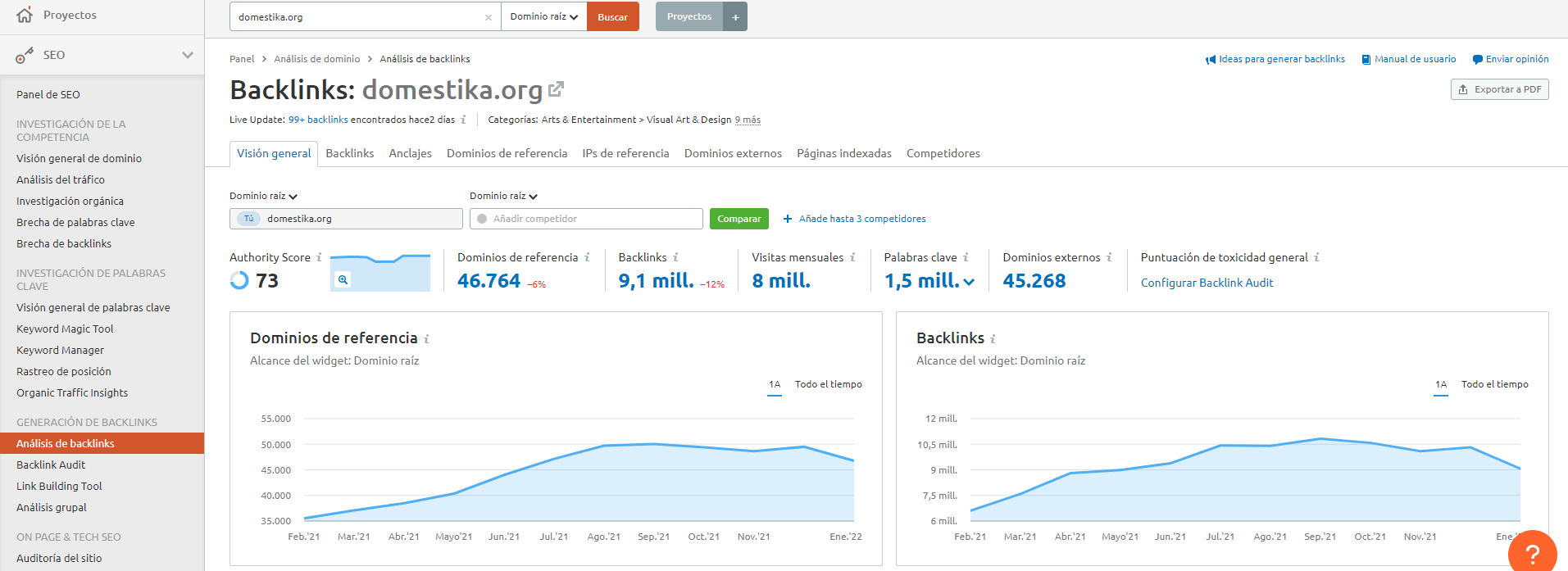
Task: Show Dominios externos info icon
Action: pyautogui.click(x=1109, y=257)
